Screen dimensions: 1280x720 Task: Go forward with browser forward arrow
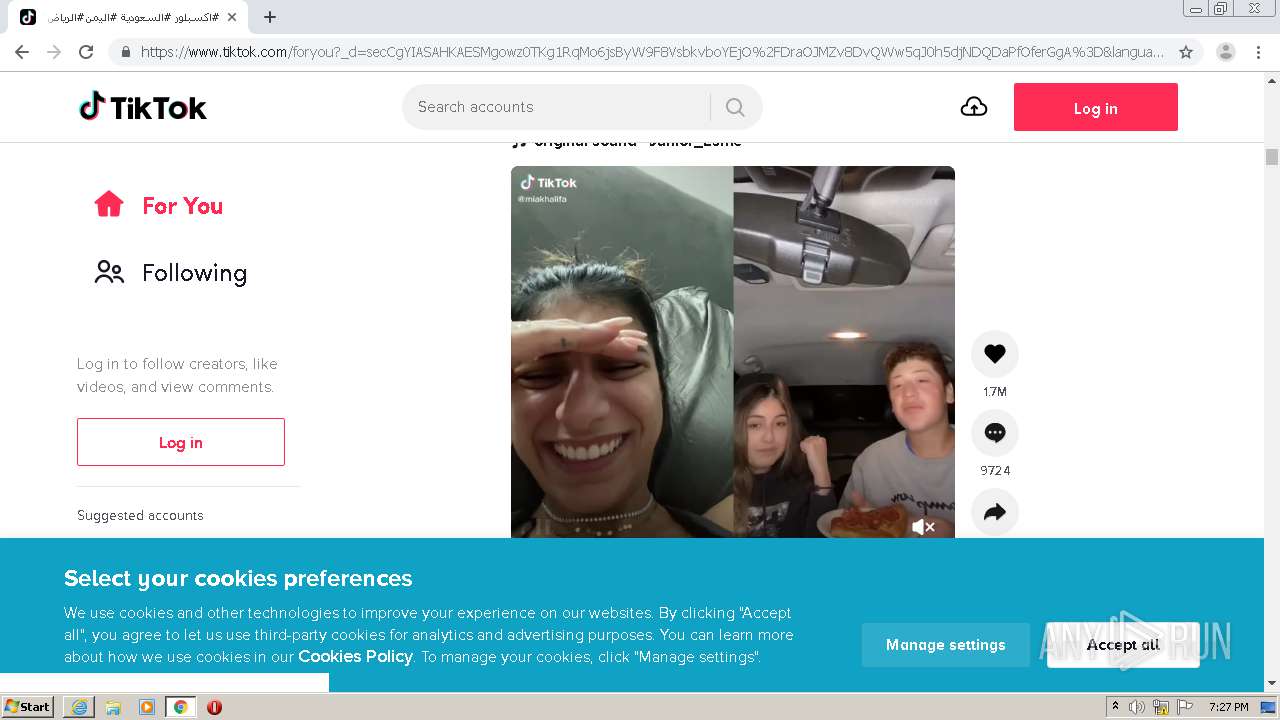[x=54, y=52]
